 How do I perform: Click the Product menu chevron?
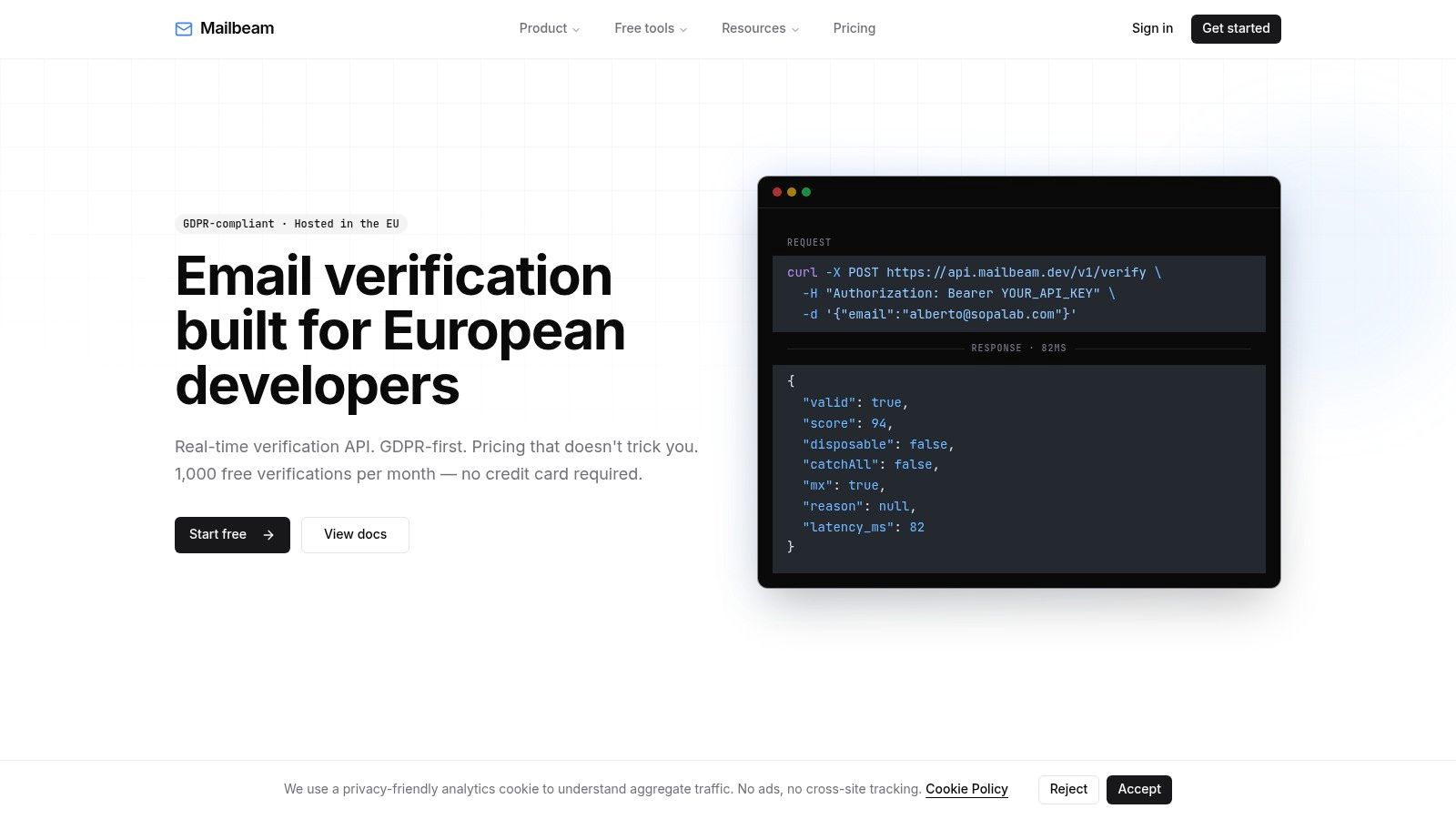tap(576, 29)
